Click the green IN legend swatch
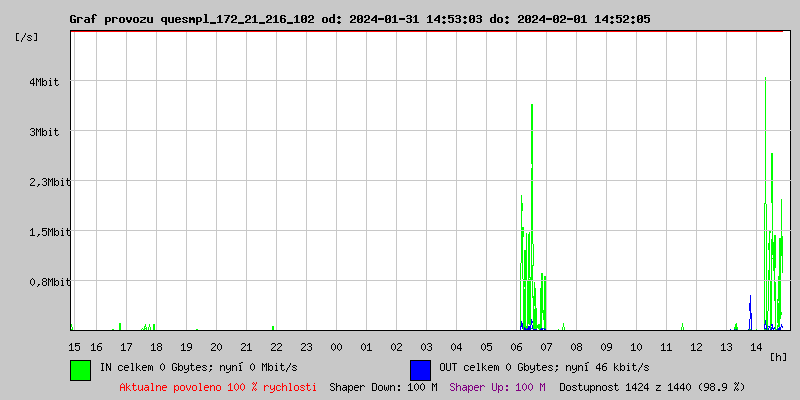Screen dimensions: 800x400 click(80, 369)
